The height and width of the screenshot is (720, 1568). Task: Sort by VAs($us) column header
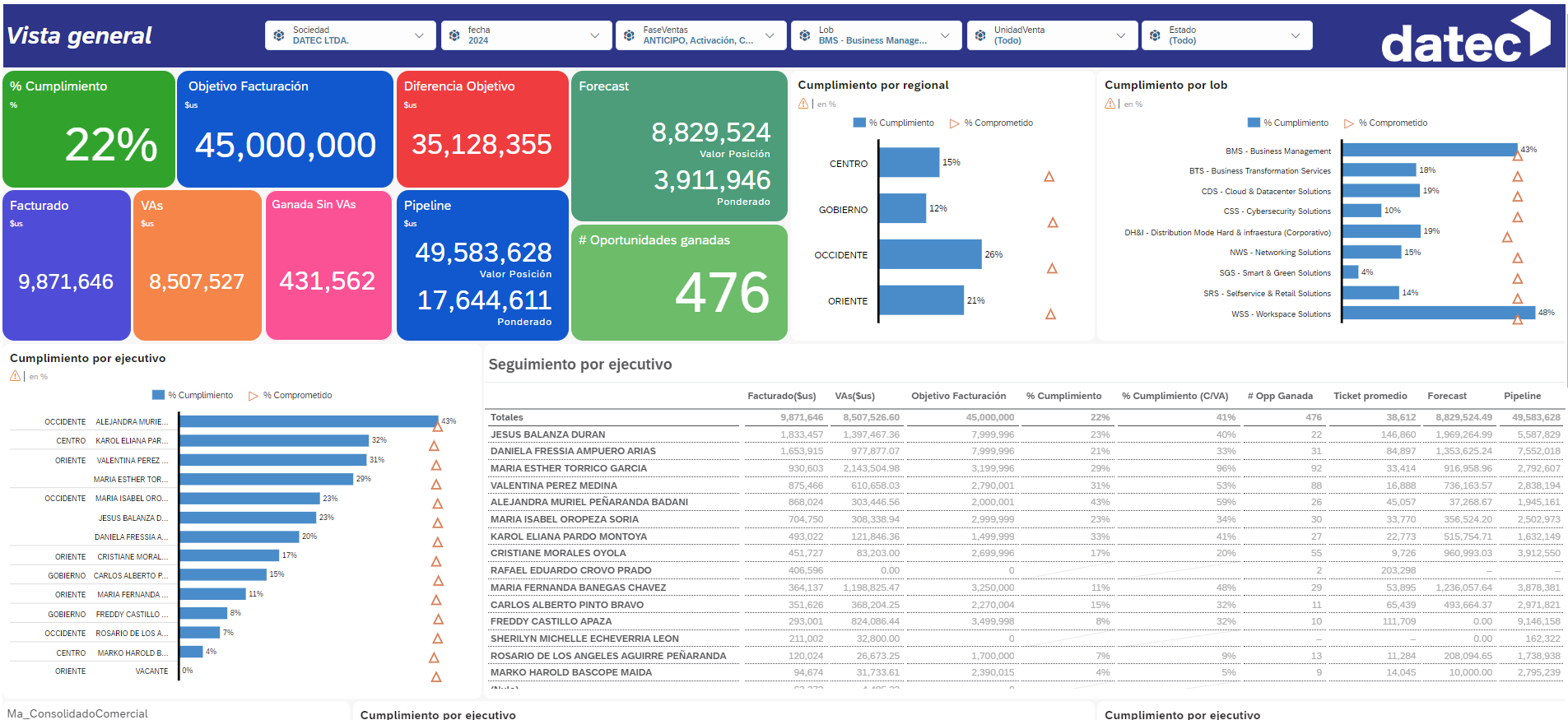pyautogui.click(x=855, y=396)
